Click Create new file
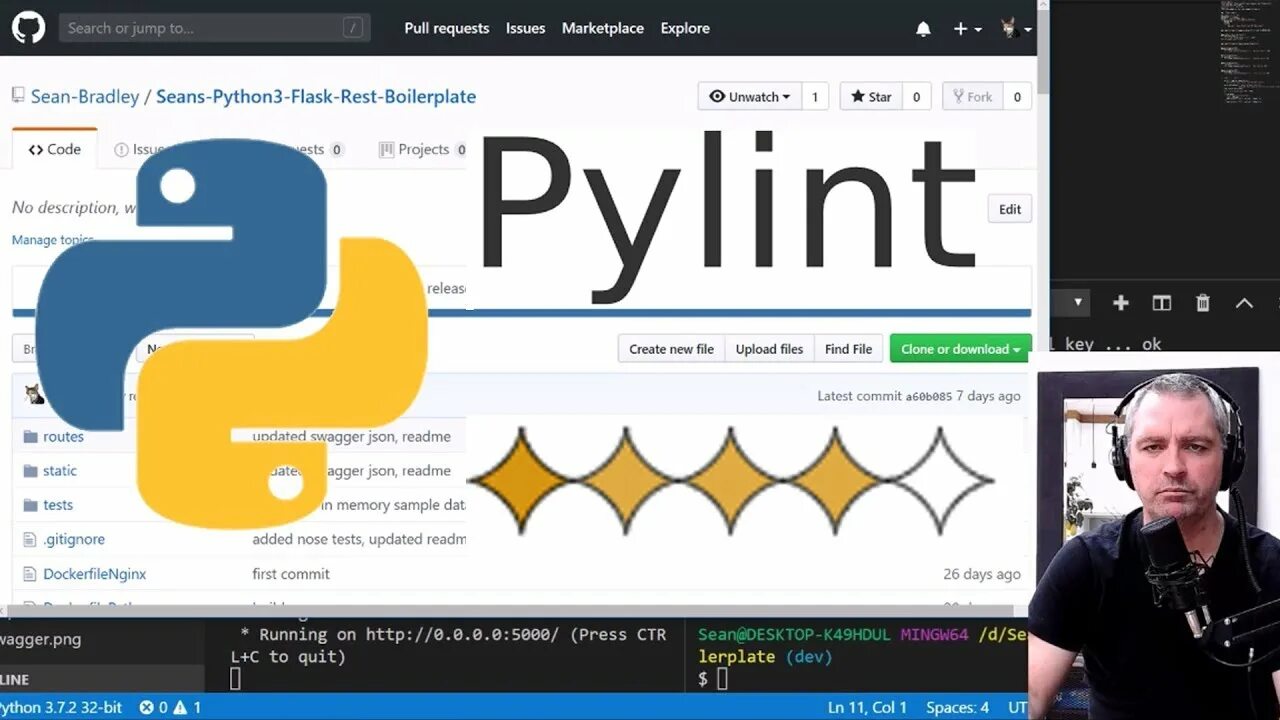1280x720 pixels. pyautogui.click(x=671, y=349)
